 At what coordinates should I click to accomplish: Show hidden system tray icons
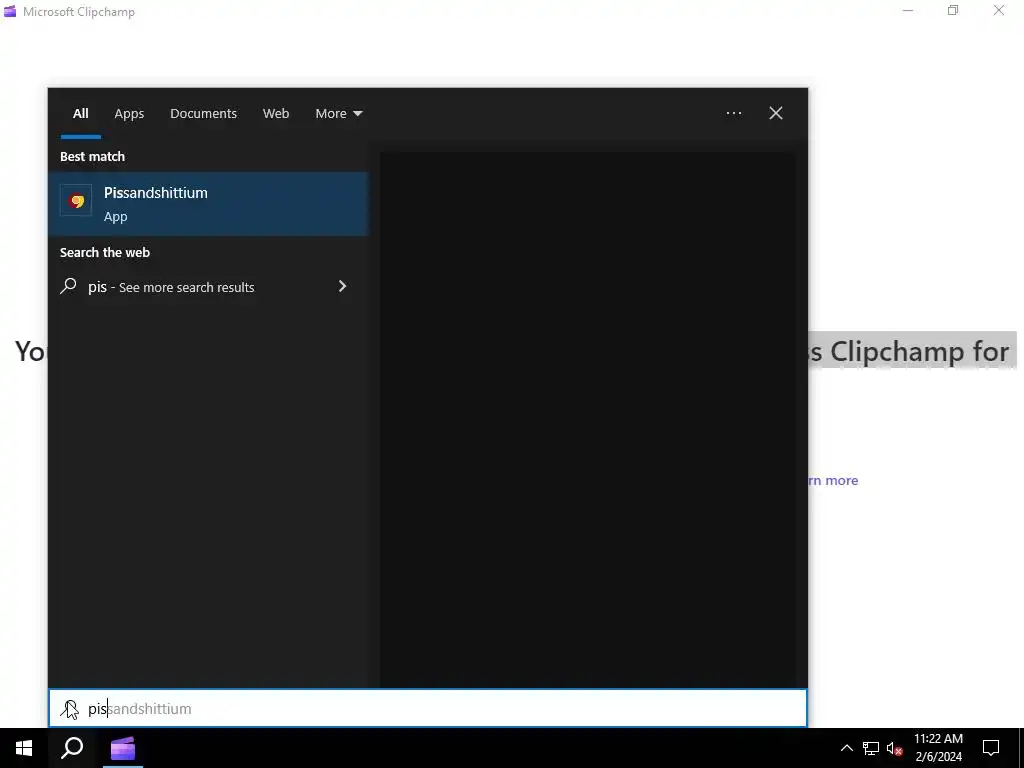846,748
